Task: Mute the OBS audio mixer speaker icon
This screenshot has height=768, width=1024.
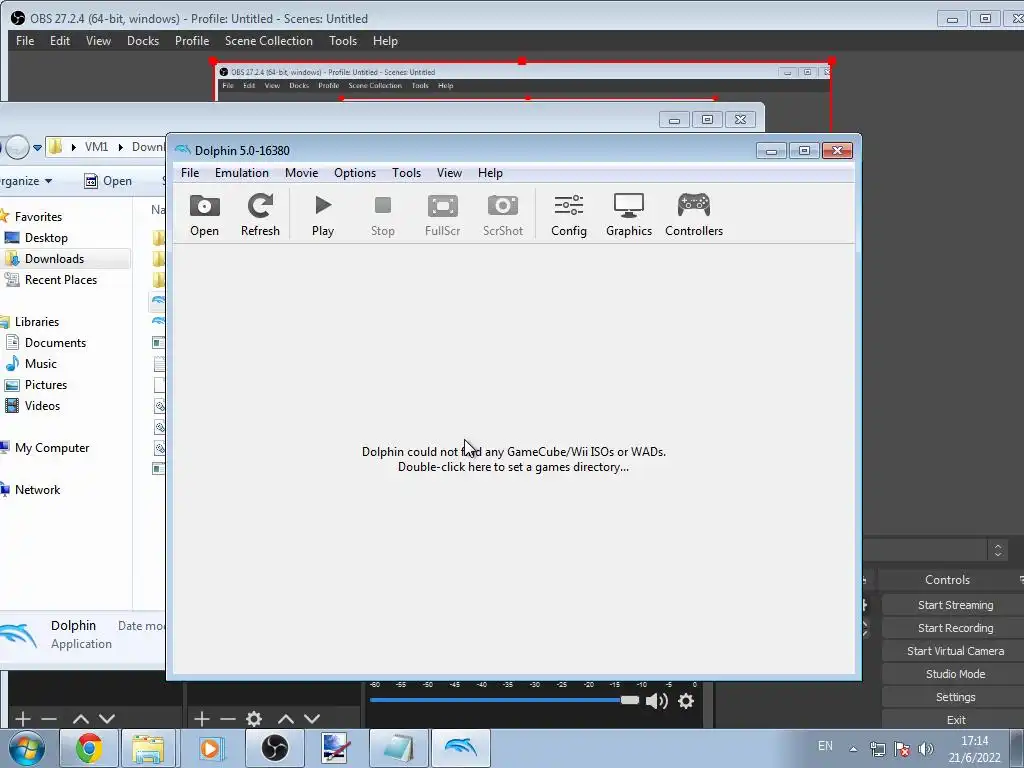Action: click(x=656, y=701)
